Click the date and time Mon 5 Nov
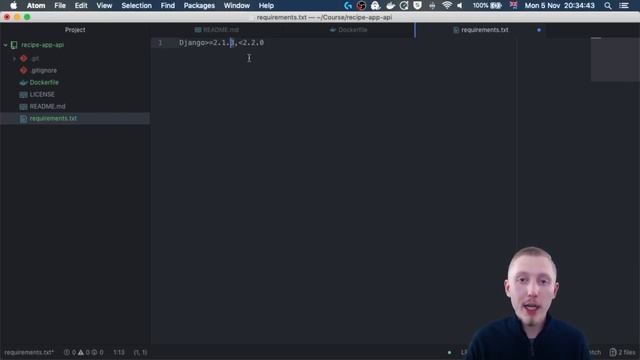The image size is (640, 360). point(560,5)
